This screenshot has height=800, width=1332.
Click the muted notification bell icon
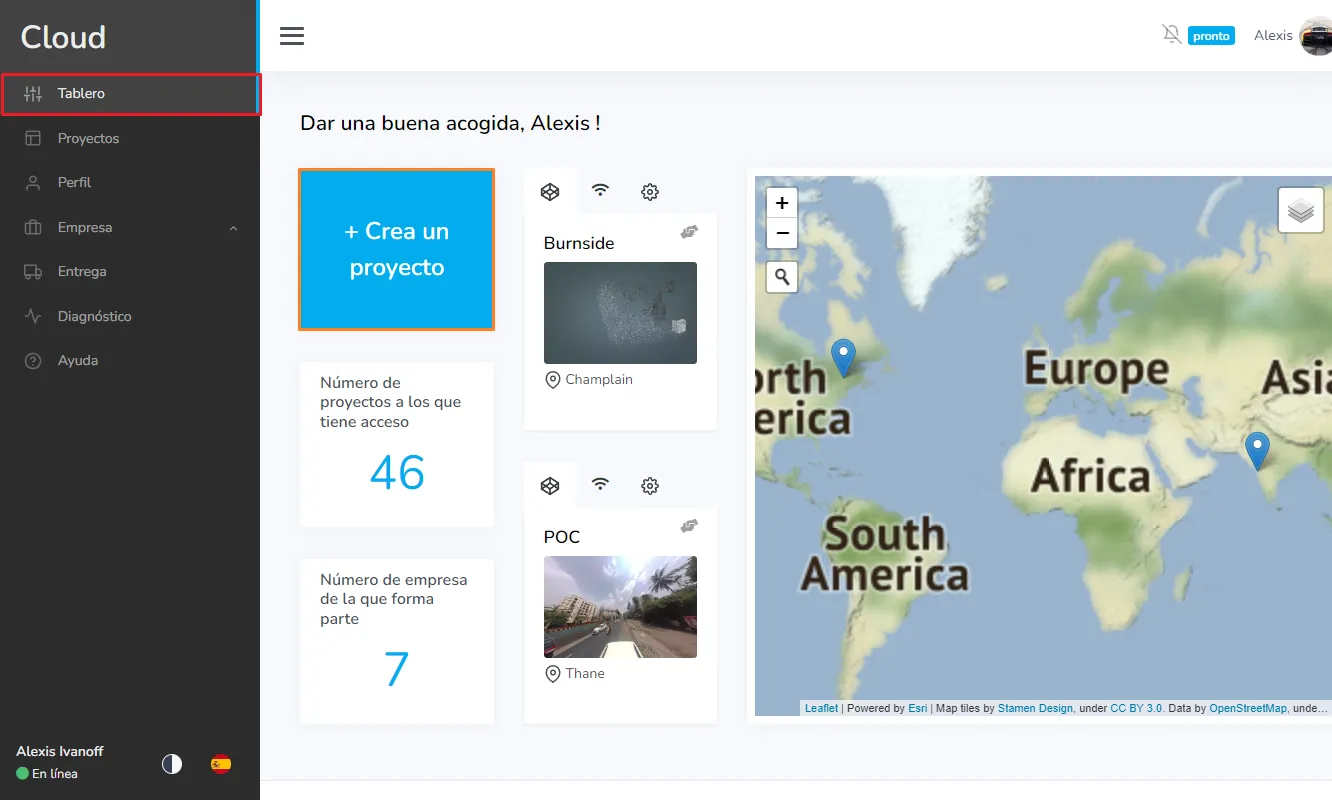click(x=1171, y=33)
